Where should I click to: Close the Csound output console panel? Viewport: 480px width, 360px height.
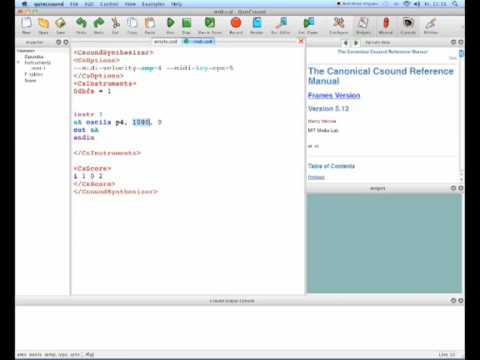[x=461, y=300]
